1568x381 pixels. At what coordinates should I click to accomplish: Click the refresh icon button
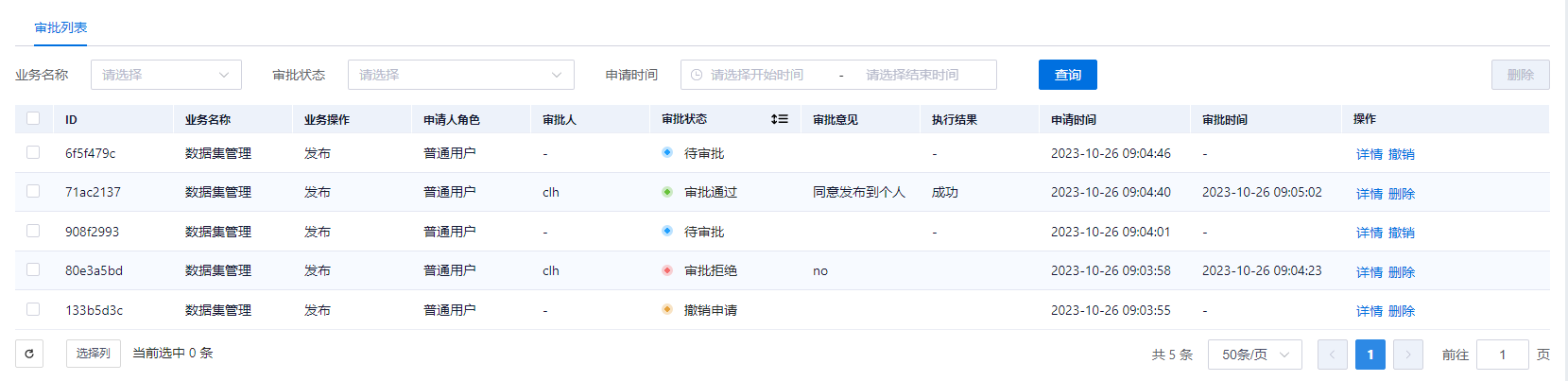pyautogui.click(x=29, y=354)
